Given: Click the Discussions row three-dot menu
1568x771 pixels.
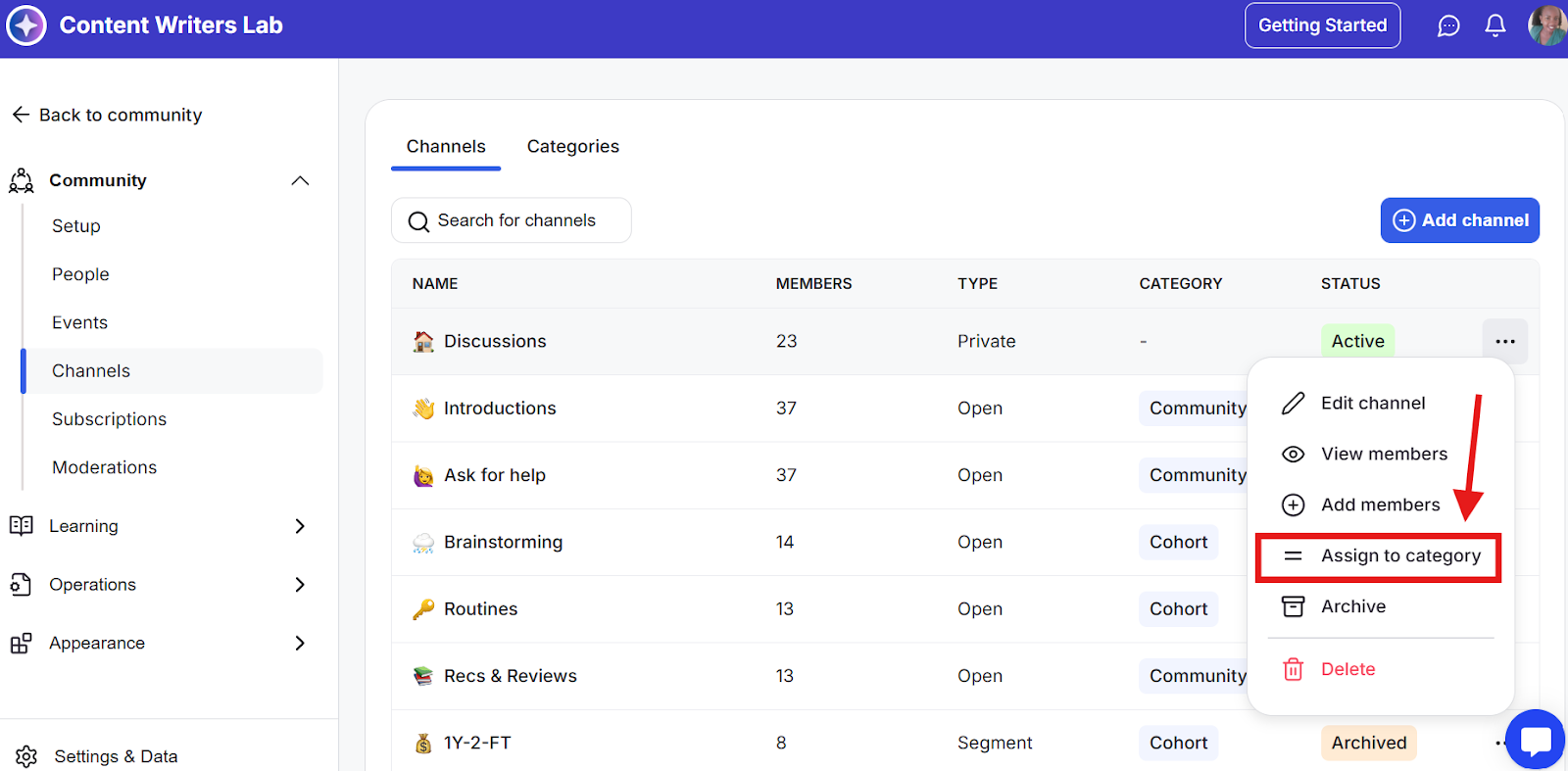Looking at the screenshot, I should pos(1505,342).
